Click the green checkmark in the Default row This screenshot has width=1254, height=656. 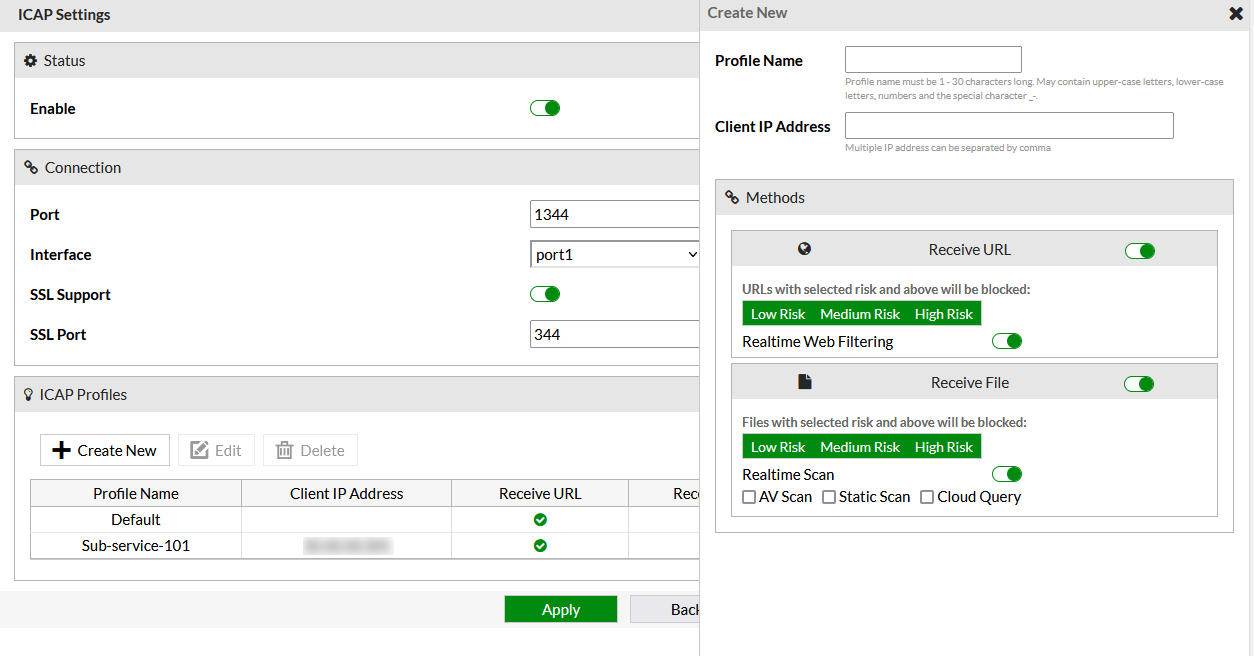[540, 519]
